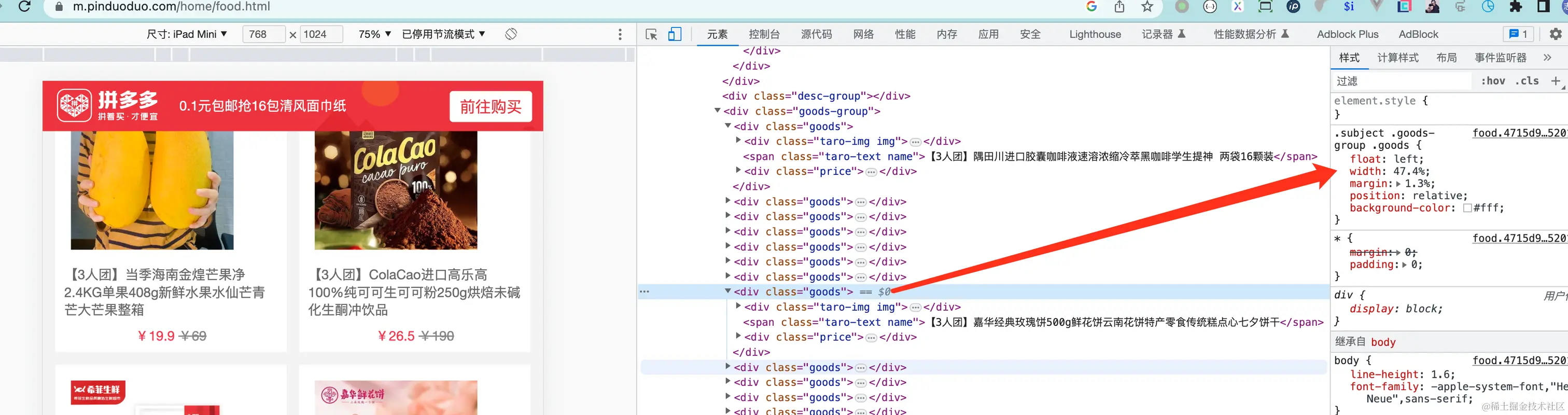Open the issues badge showing 1
1568x415 pixels.
(1518, 34)
